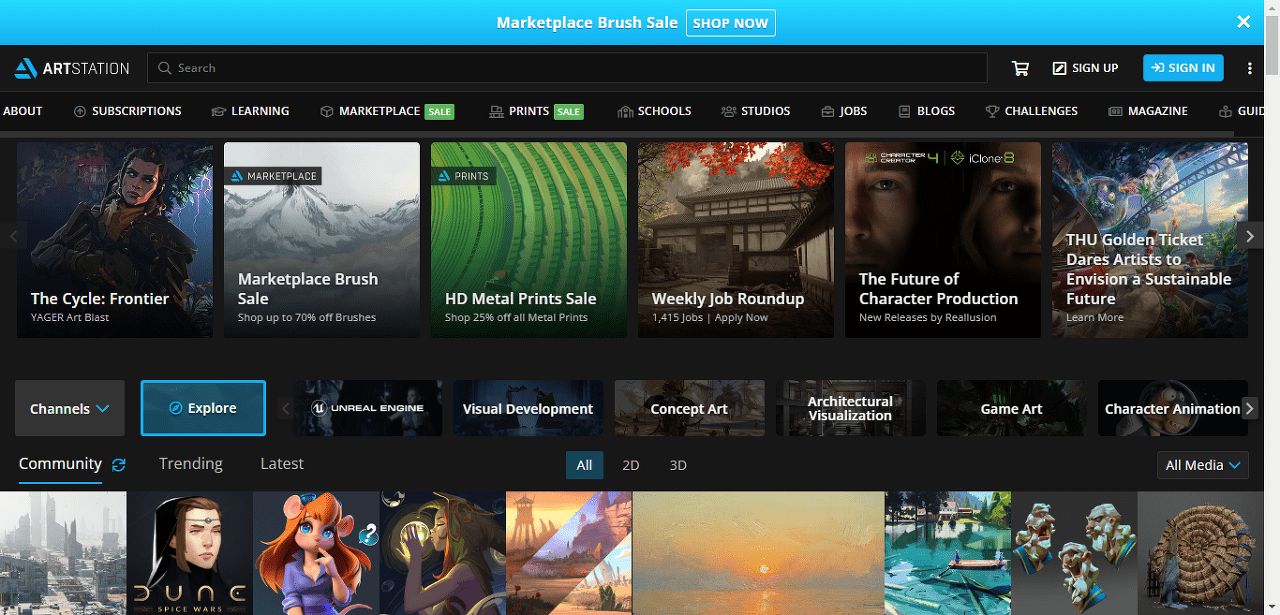The height and width of the screenshot is (615, 1280).
Task: Open the Magazine menu item
Action: tap(1148, 111)
